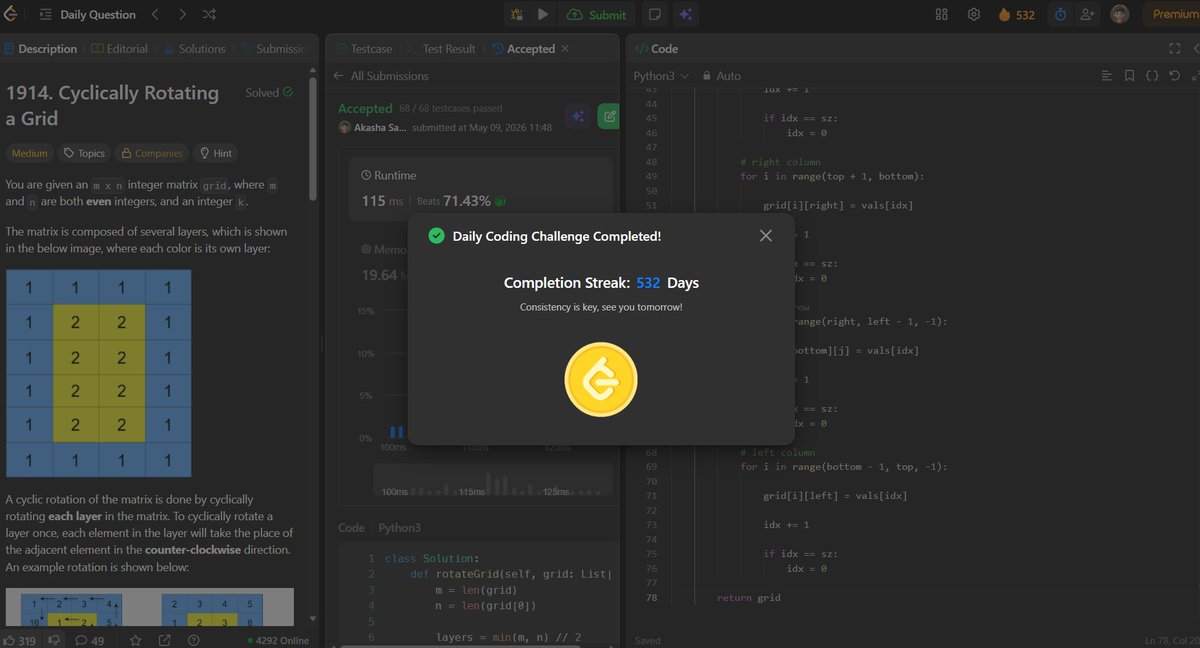Click the bookmark icon in code editor
The width and height of the screenshot is (1200, 648).
click(1129, 76)
